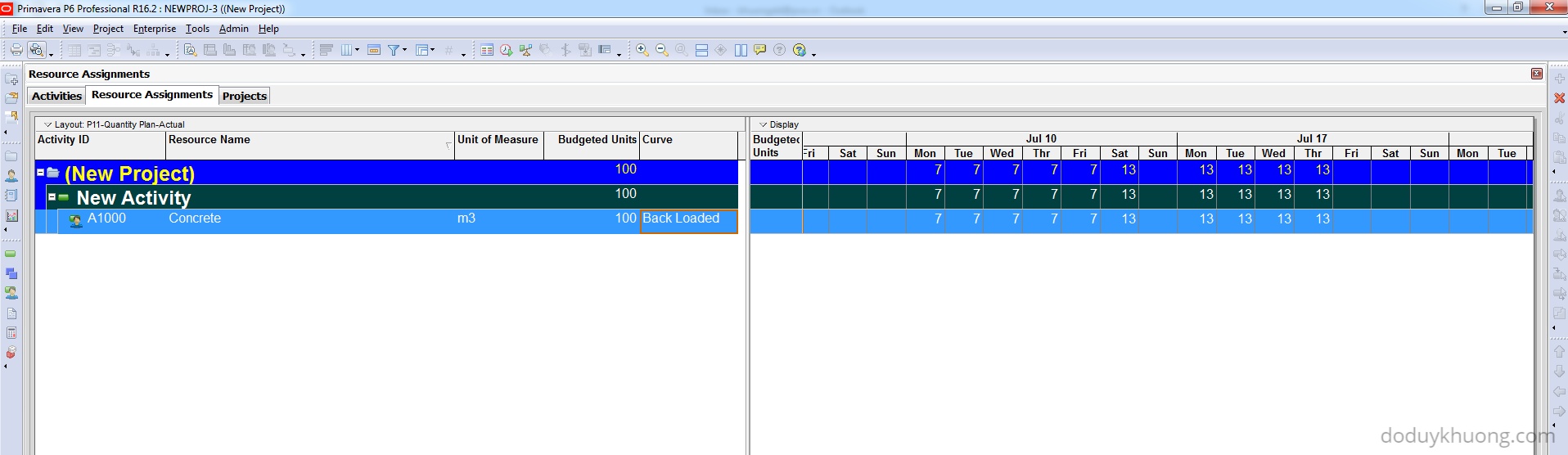The image size is (1568, 455).
Task: Click the help question mark globe icon
Action: pos(800,50)
